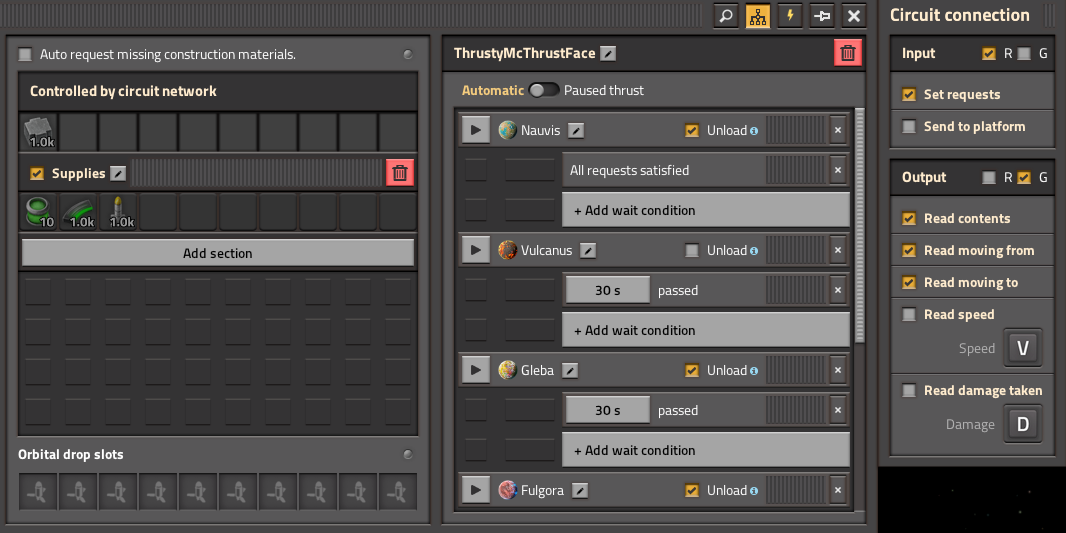This screenshot has height=533, width=1066.
Task: Enable Read speed checkbox
Action: pos(908,314)
